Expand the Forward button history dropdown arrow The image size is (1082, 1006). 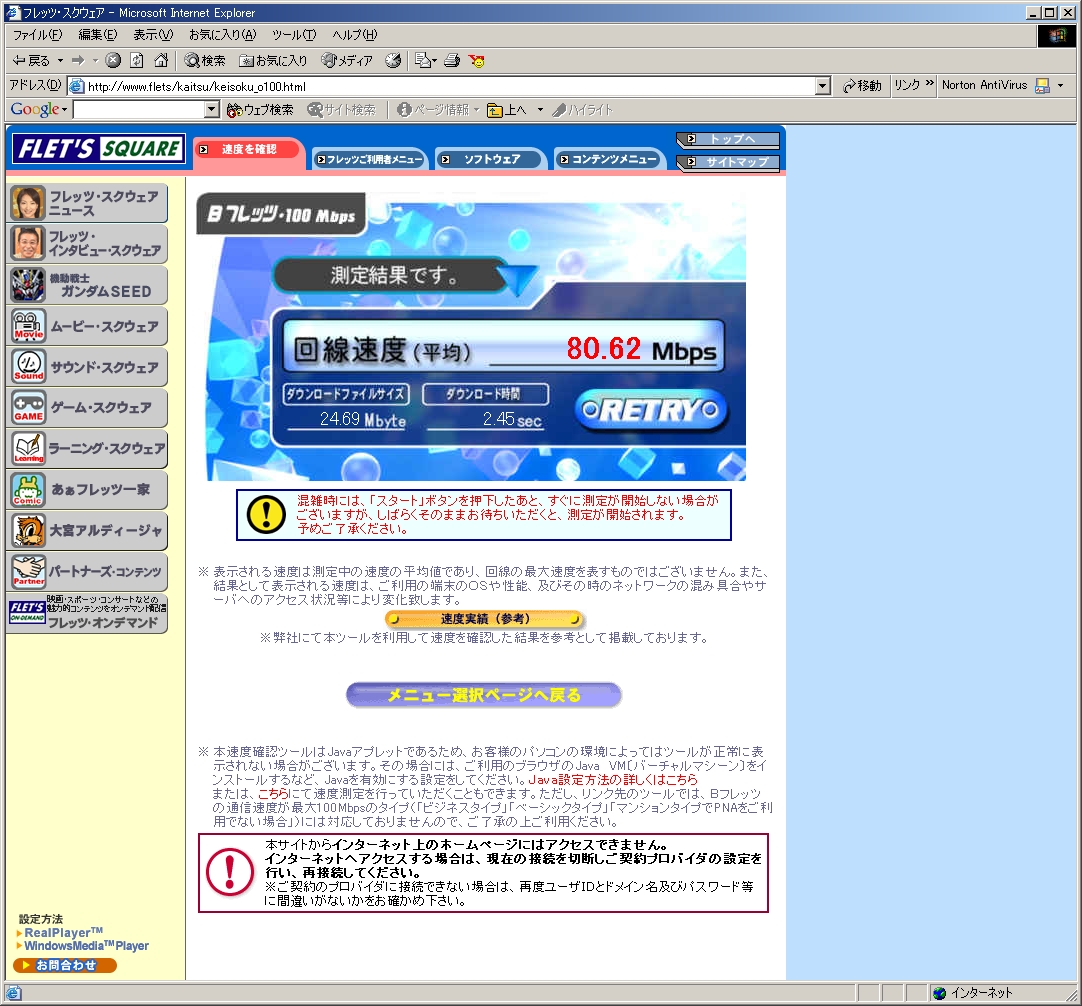point(95,61)
